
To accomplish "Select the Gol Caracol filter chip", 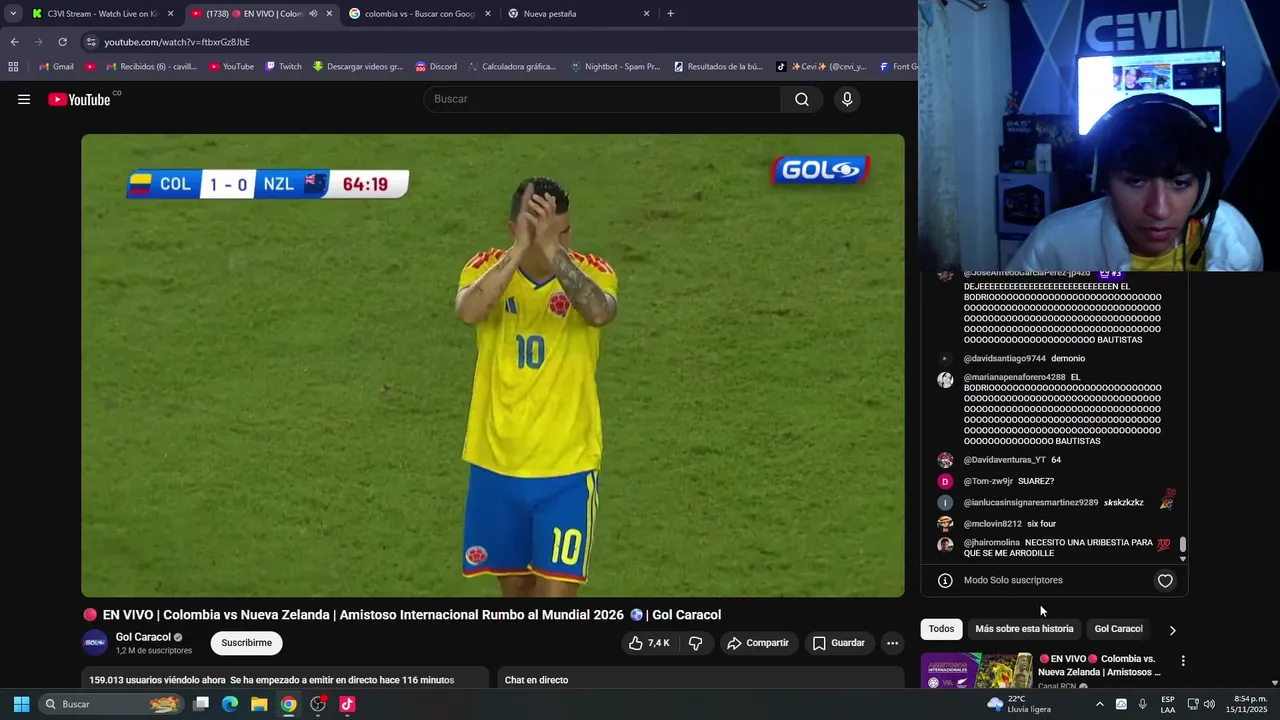I will click(x=1118, y=629).
